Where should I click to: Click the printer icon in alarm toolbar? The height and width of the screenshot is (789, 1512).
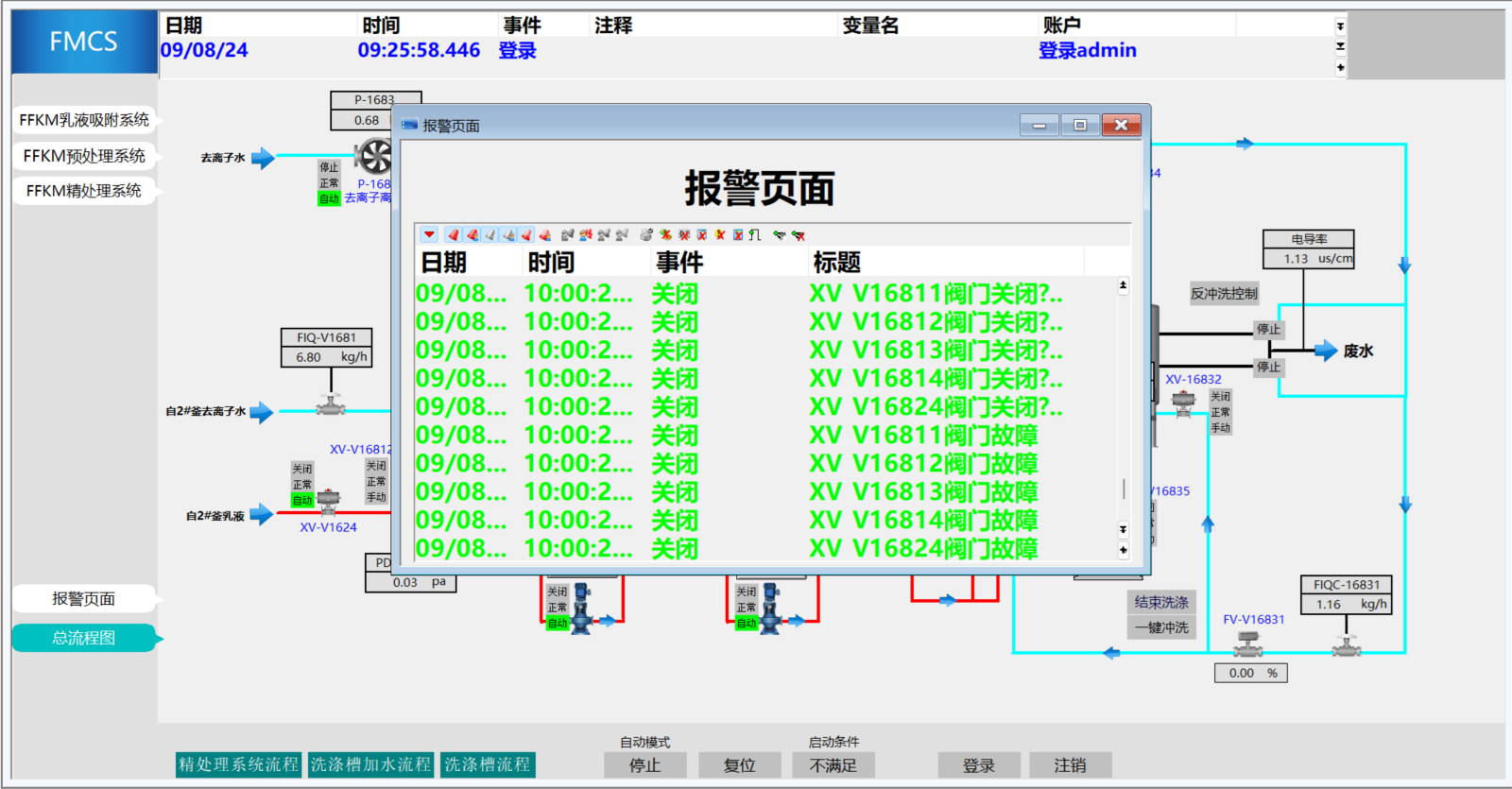646,235
